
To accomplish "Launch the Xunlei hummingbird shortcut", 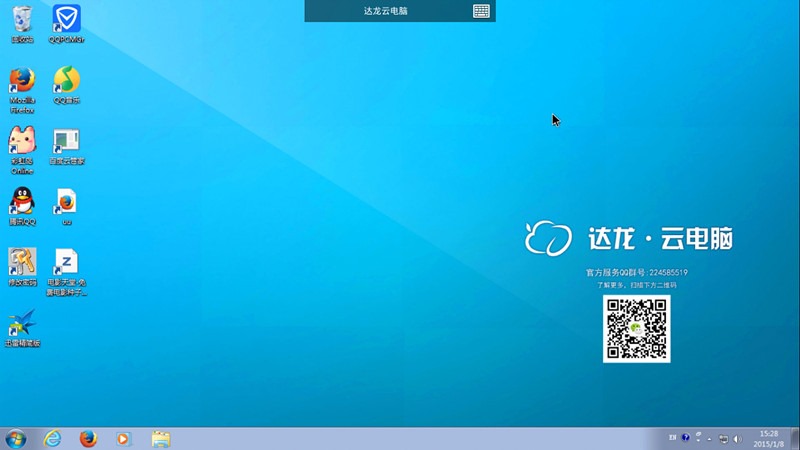I will [22, 328].
